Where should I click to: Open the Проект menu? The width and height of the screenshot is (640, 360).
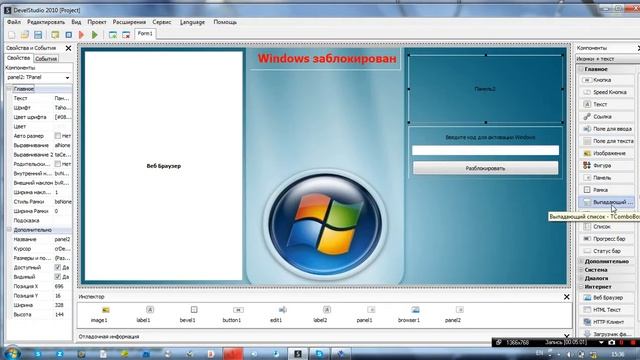97,22
